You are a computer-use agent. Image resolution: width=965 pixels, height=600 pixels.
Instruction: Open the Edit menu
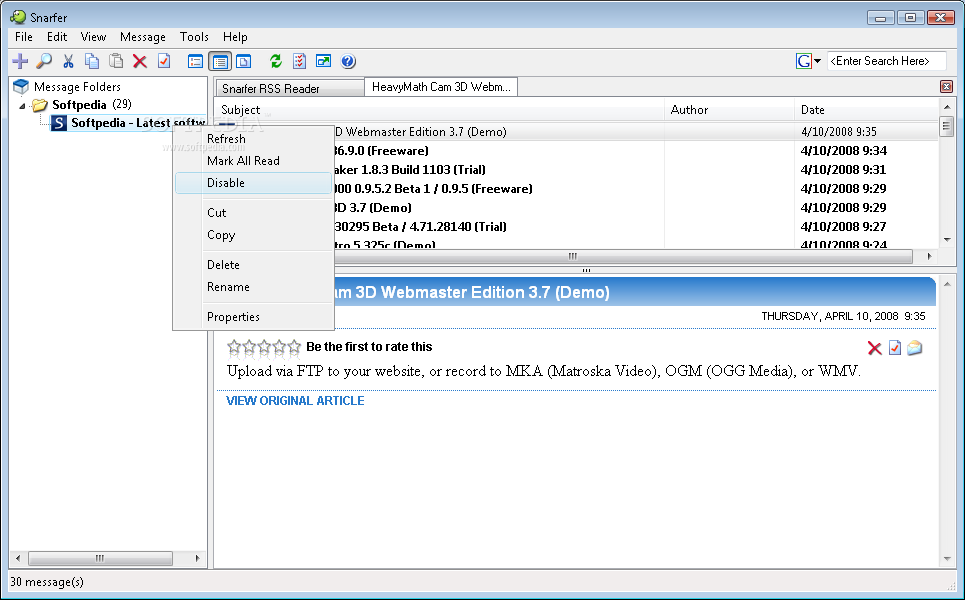coord(57,37)
